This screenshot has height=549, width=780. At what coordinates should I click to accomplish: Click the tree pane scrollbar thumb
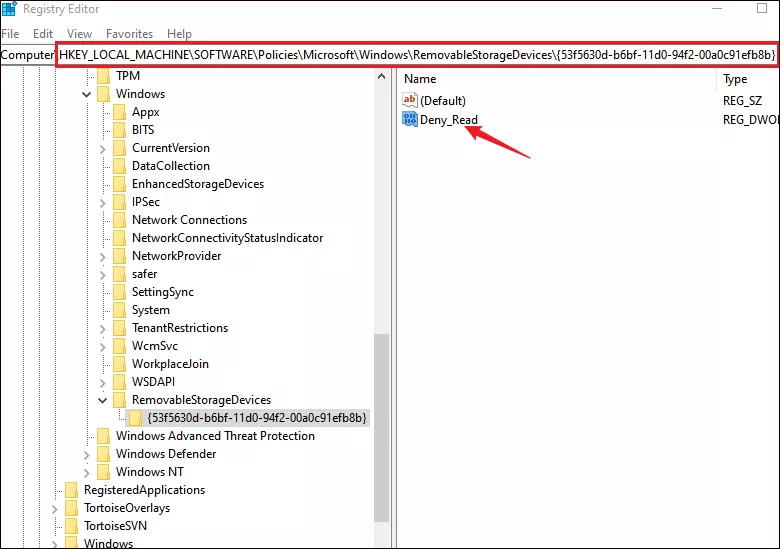pos(382,428)
